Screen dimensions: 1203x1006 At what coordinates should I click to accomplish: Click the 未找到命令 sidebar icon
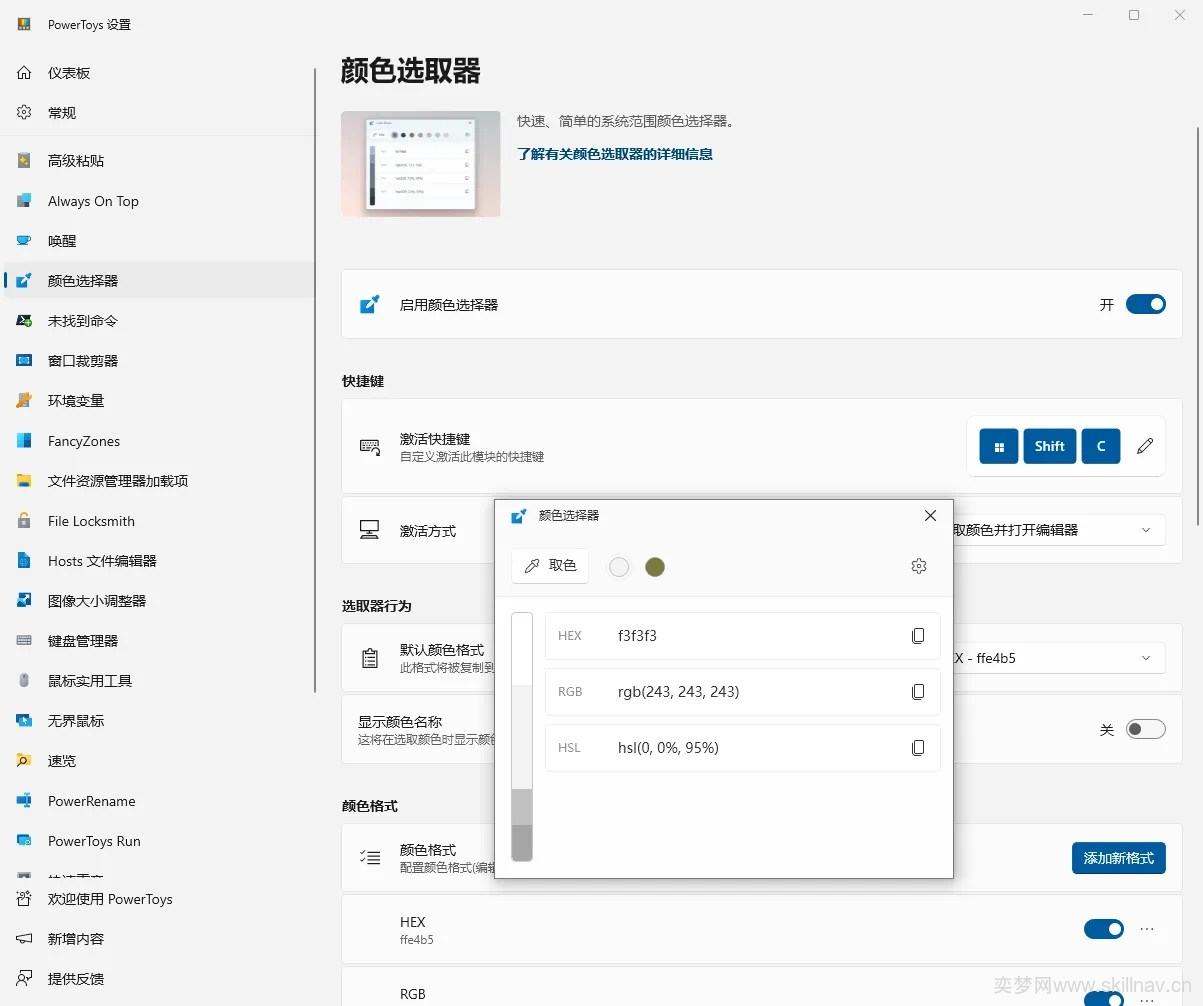(x=24, y=321)
